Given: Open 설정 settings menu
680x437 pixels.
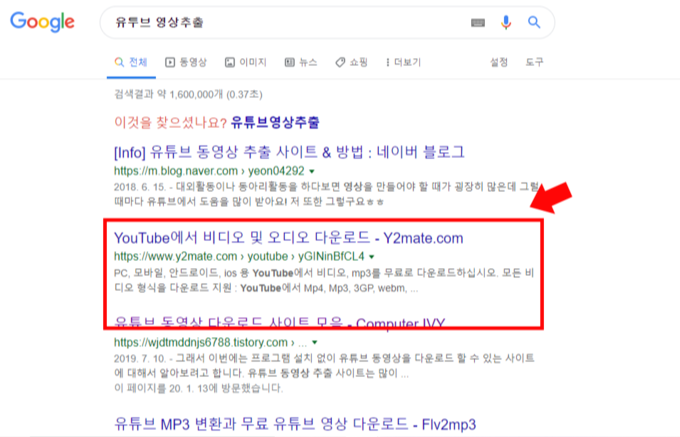Looking at the screenshot, I should coord(499,62).
